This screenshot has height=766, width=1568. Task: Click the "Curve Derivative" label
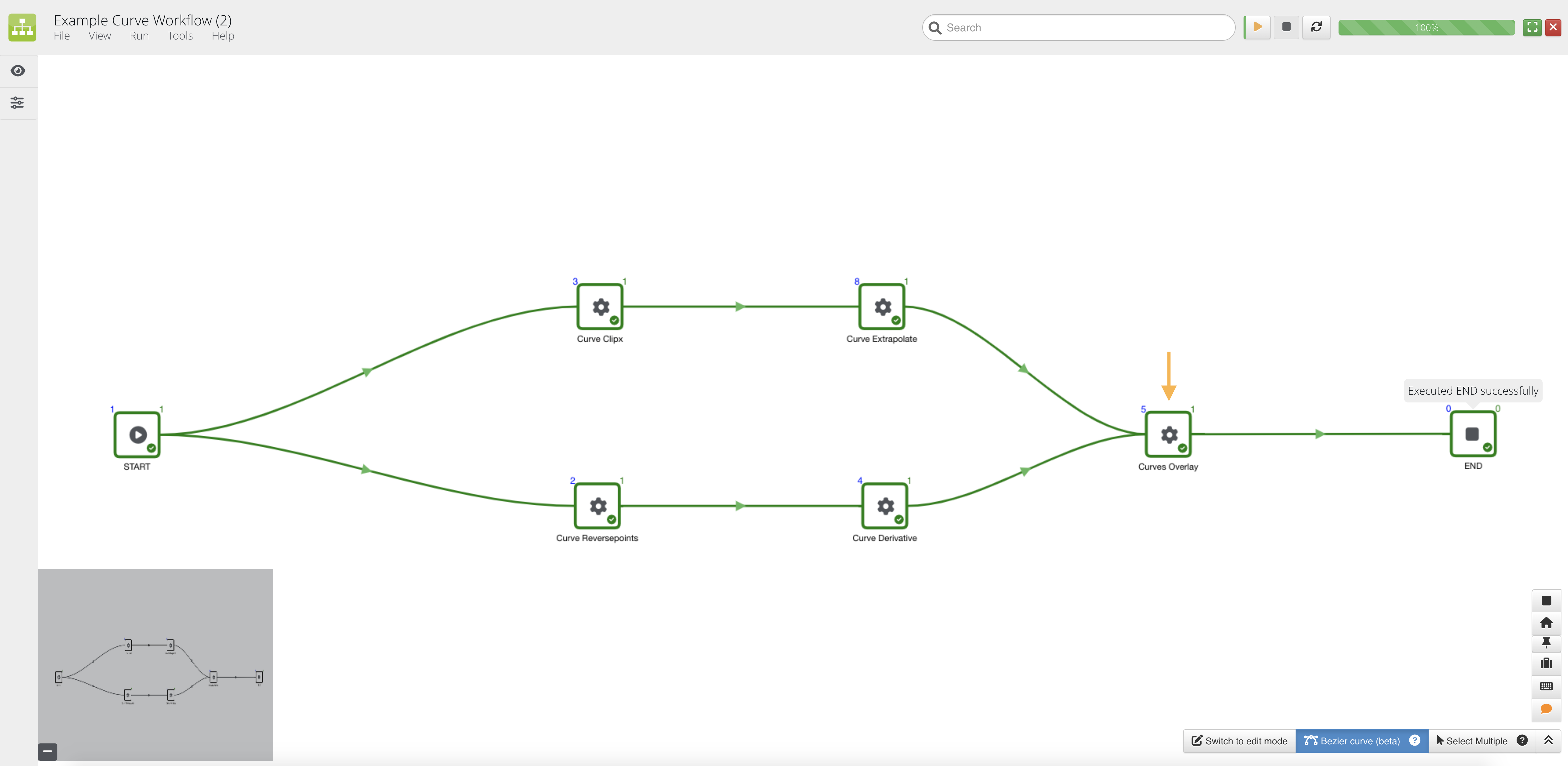[x=884, y=538]
